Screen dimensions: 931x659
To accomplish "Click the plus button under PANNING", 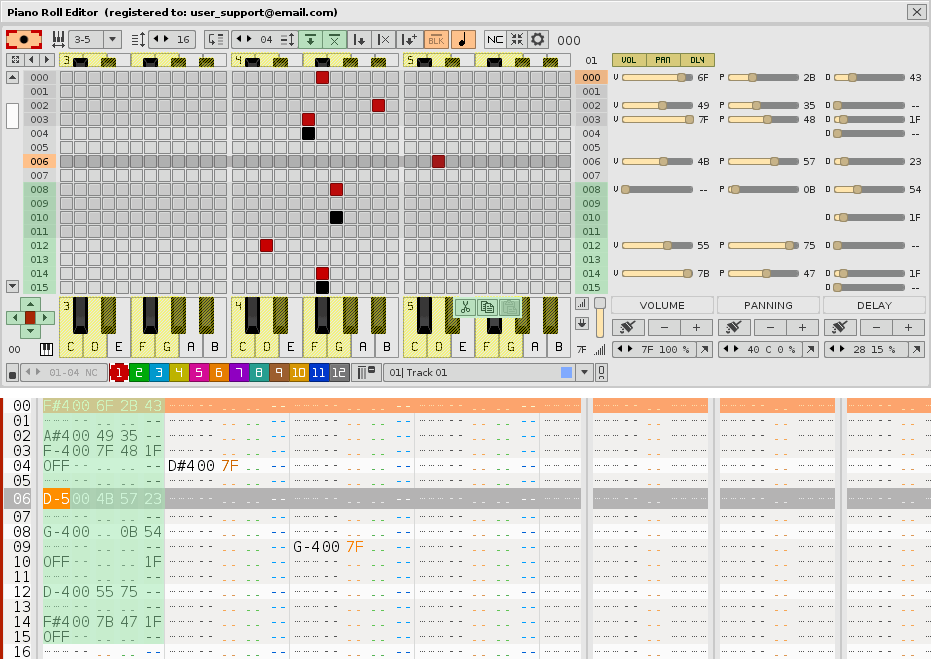I will click(801, 327).
